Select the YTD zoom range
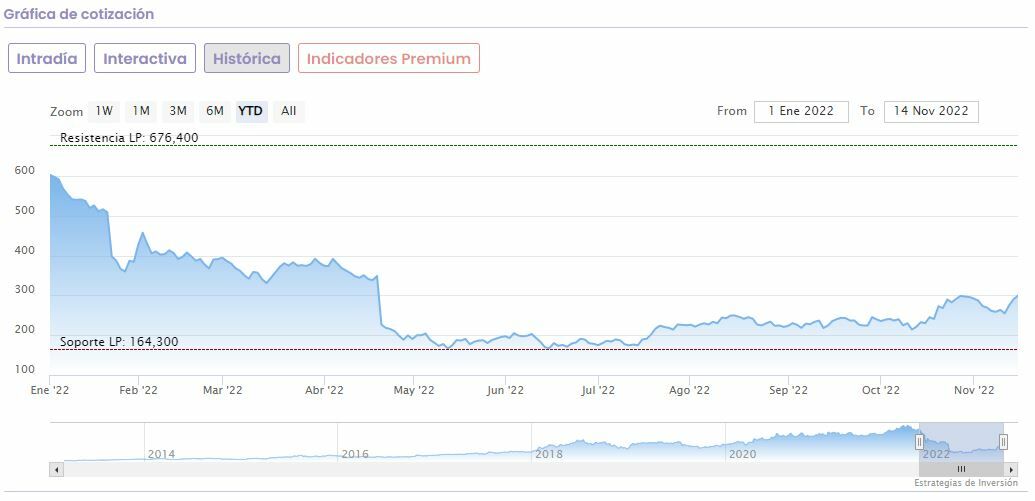This screenshot has height=501, width=1035. (251, 111)
